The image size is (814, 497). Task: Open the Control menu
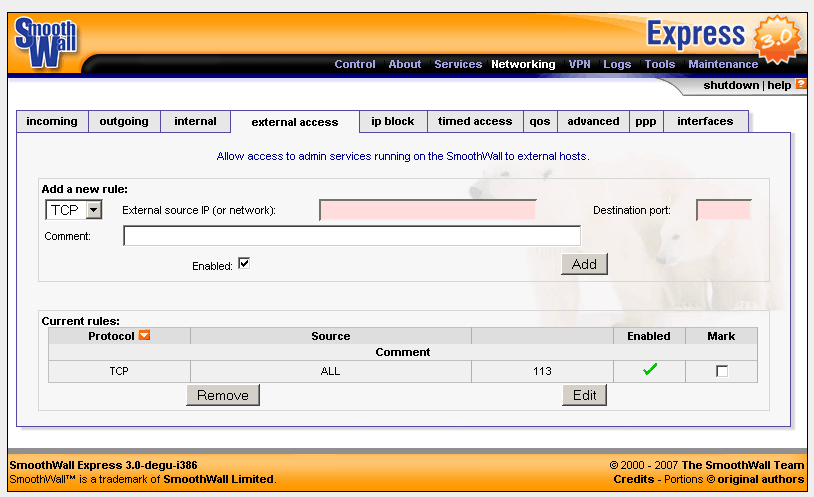355,64
